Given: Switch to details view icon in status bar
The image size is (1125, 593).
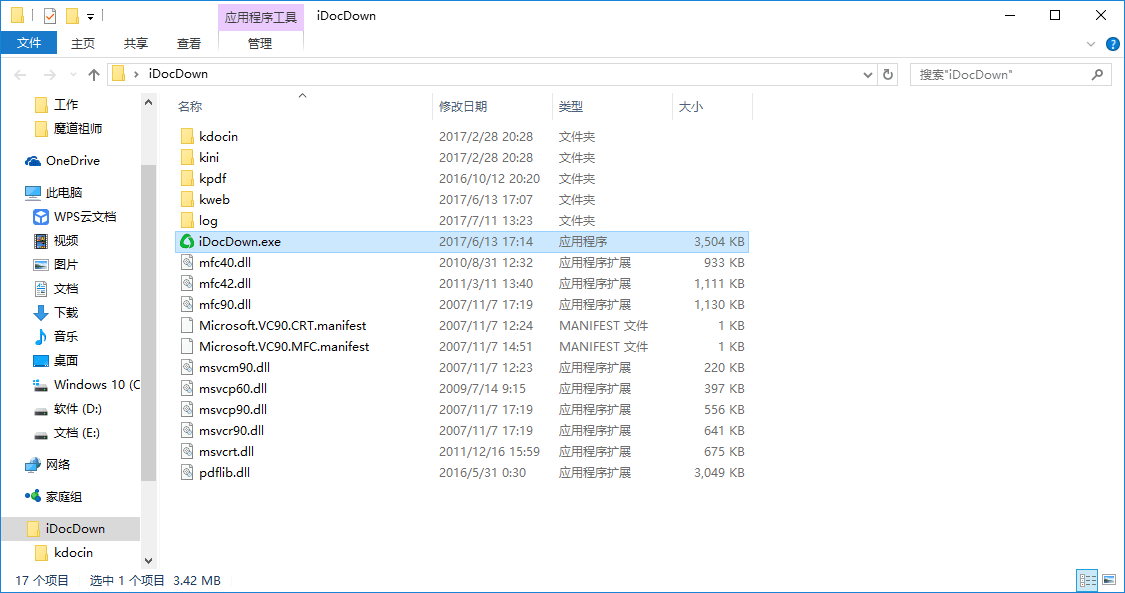Looking at the screenshot, I should point(1086,580).
